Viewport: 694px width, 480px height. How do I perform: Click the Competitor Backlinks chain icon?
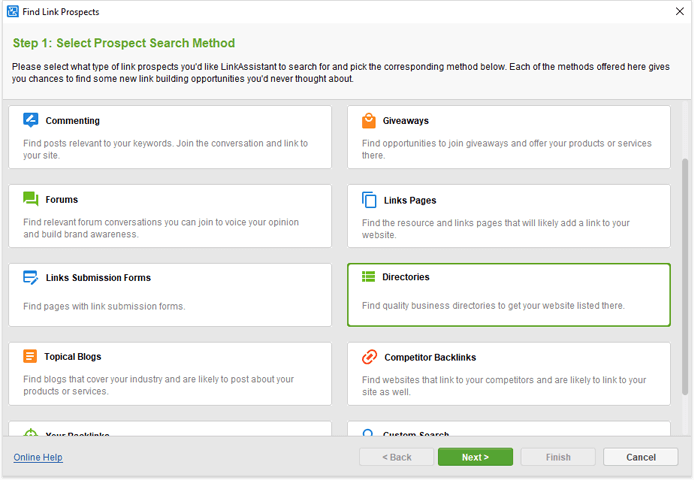pos(370,356)
